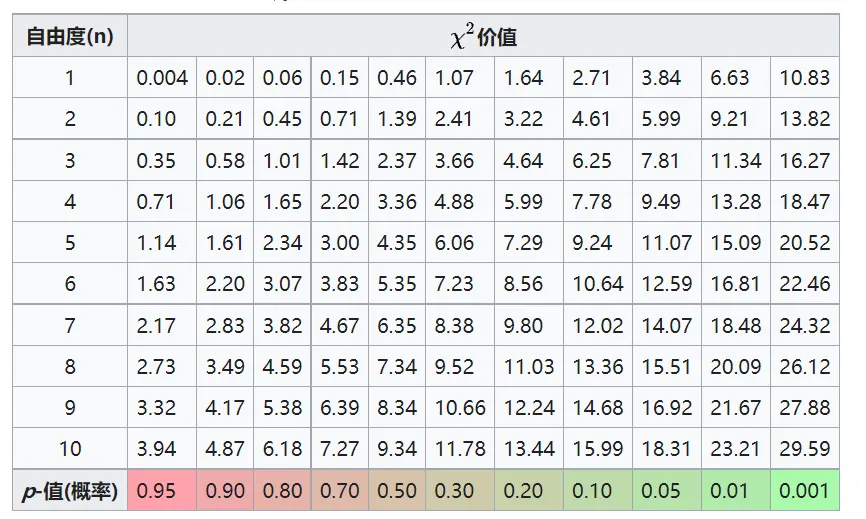Image resolution: width=866 pixels, height=519 pixels.
Task: Click the green 0.001 p-value cell
Action: pyautogui.click(x=805, y=491)
